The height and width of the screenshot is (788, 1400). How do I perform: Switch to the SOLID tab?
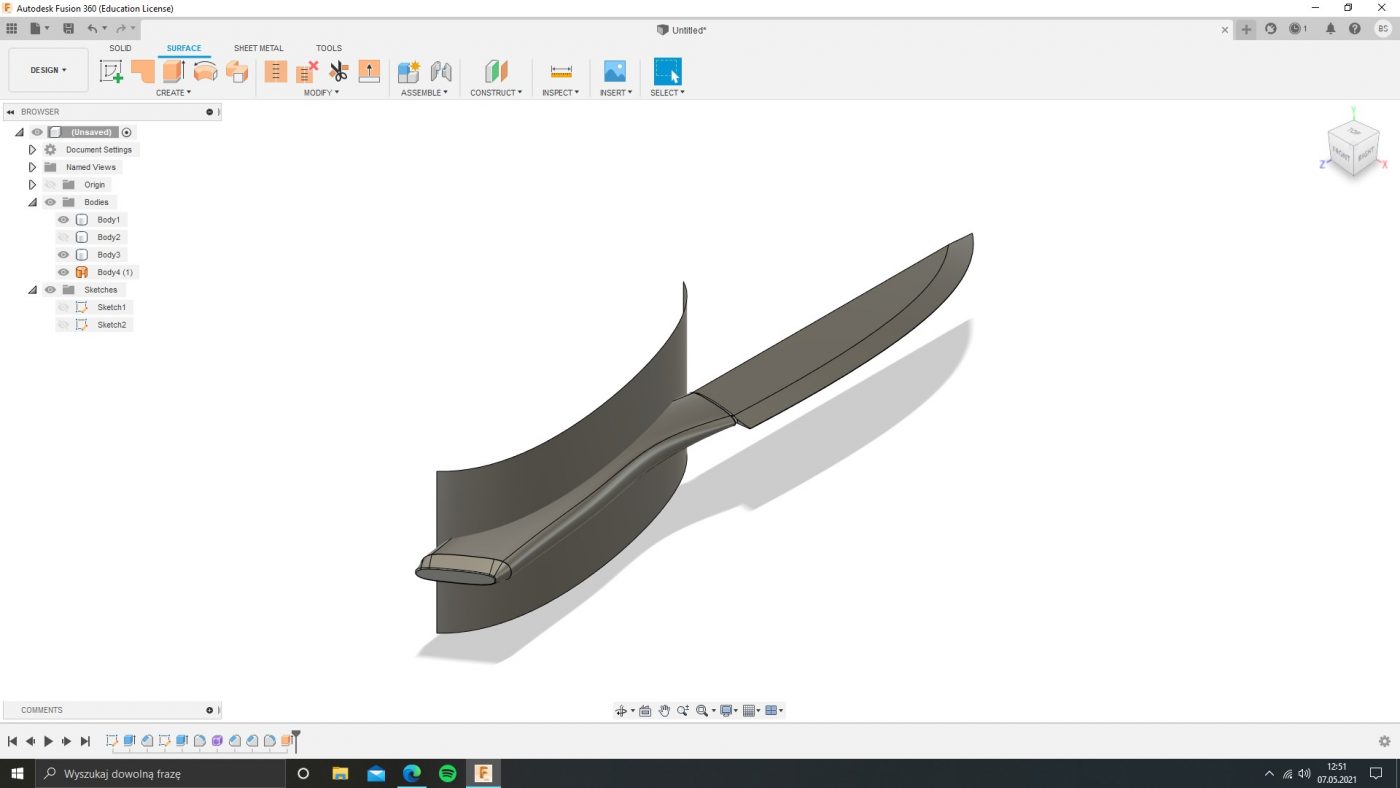click(x=120, y=48)
